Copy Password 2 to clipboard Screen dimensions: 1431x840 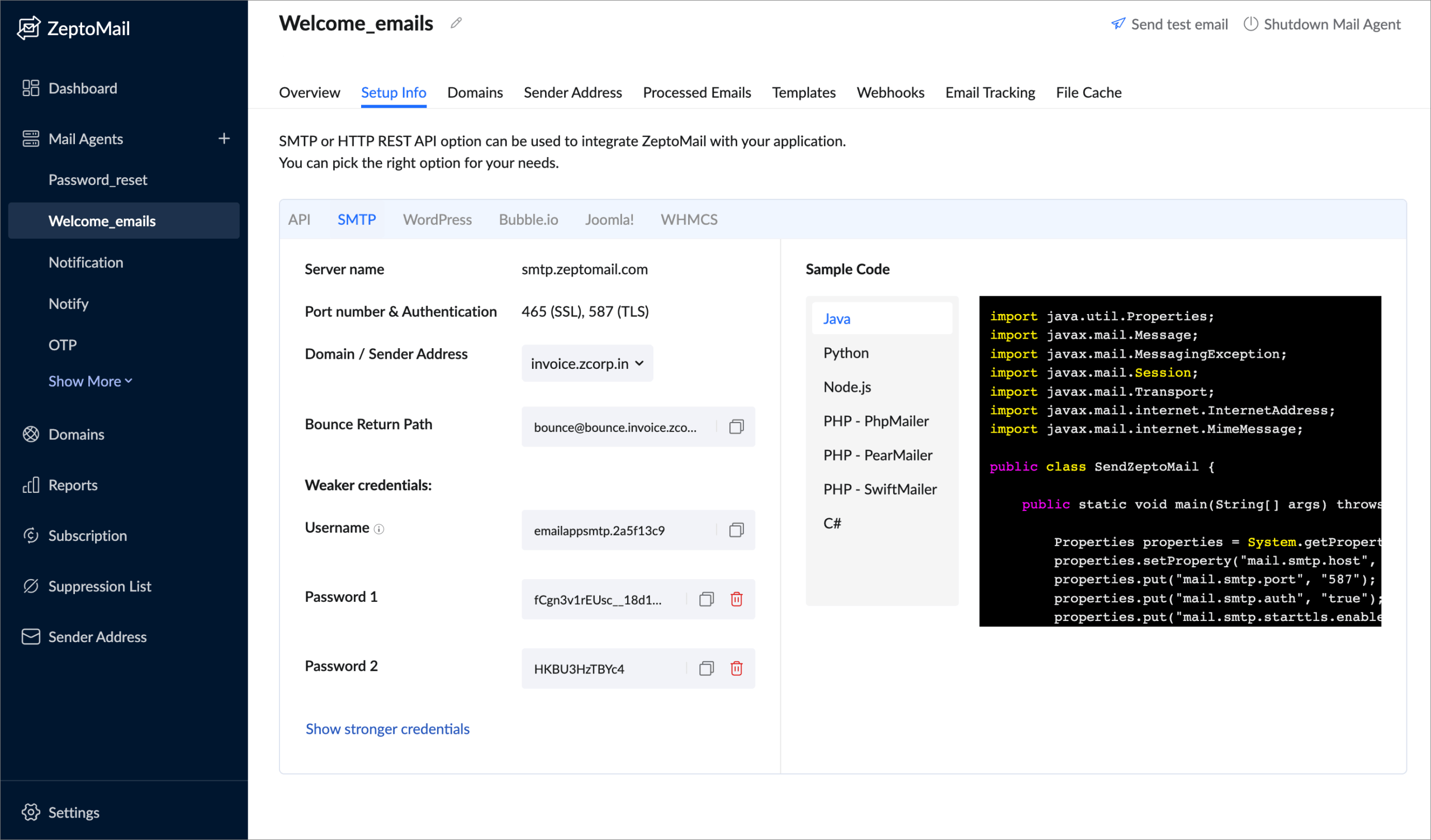706,668
